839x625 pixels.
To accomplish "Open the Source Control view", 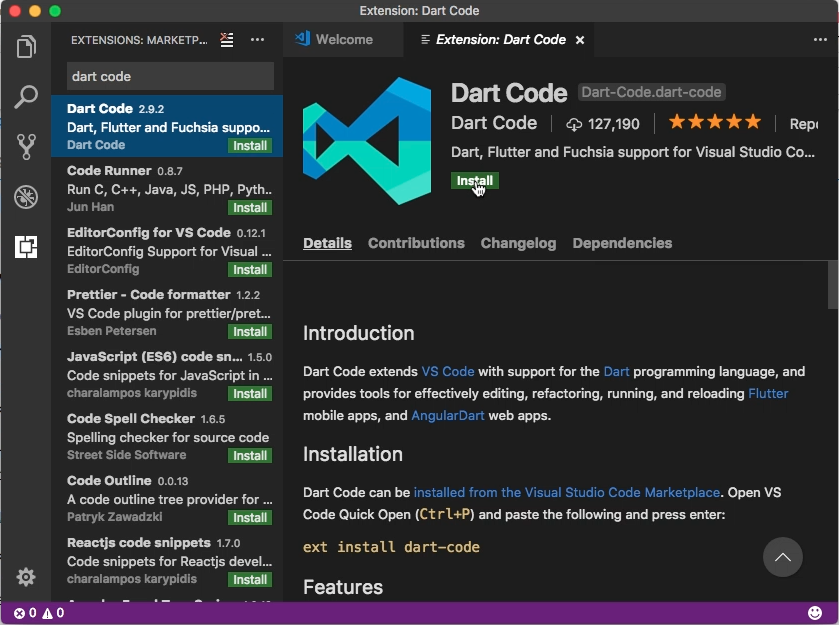I will click(x=26, y=147).
